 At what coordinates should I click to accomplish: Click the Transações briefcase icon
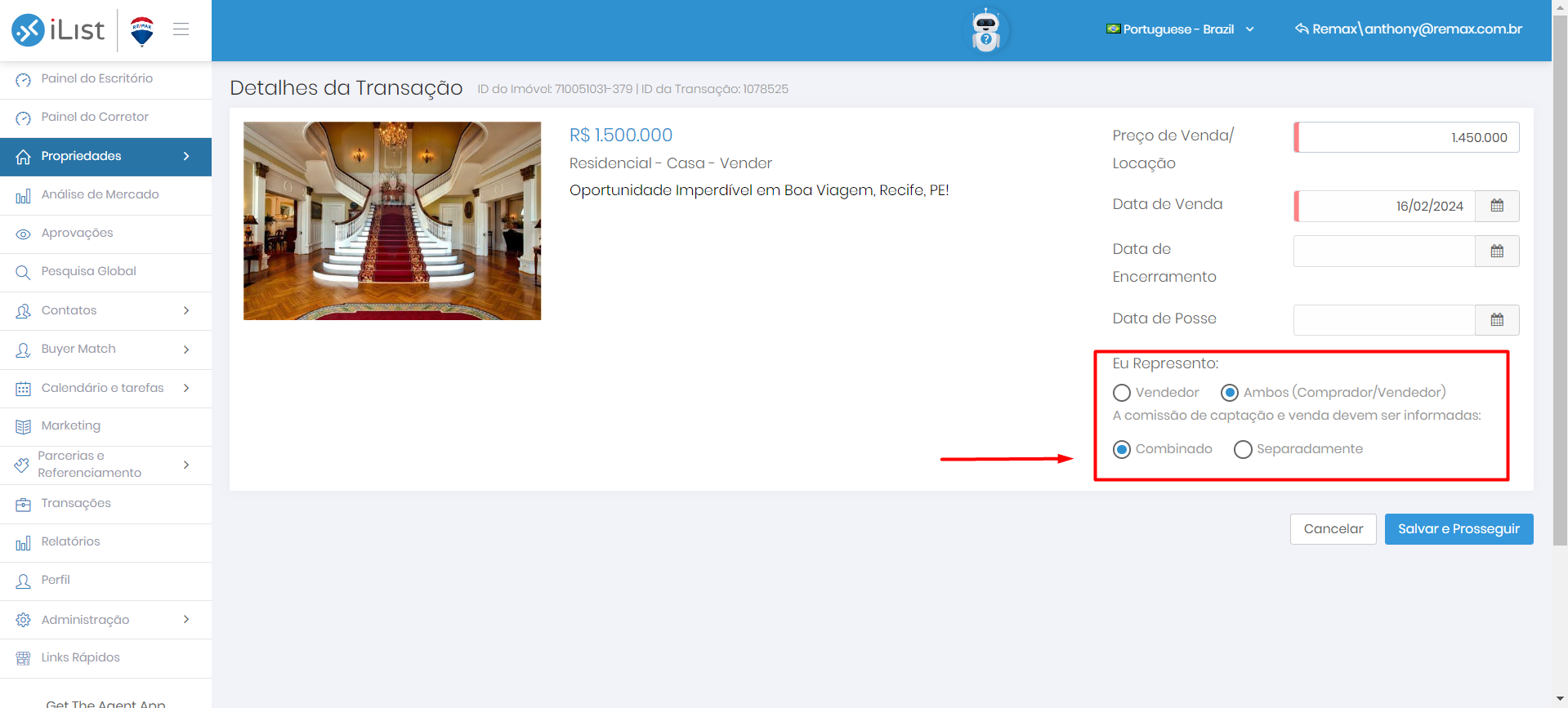click(x=23, y=504)
